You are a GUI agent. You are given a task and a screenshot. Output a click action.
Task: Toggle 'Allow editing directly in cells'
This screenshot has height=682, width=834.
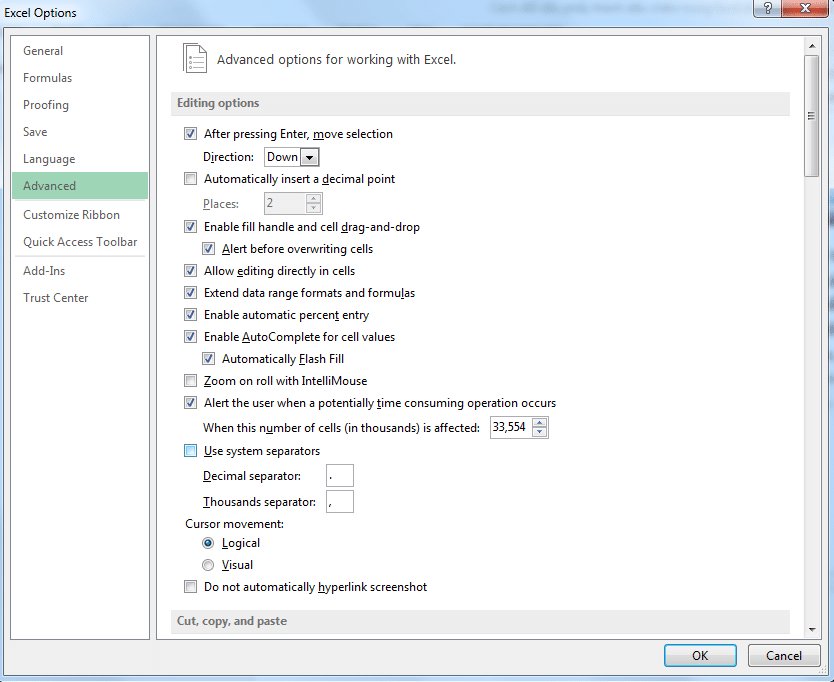click(x=190, y=271)
